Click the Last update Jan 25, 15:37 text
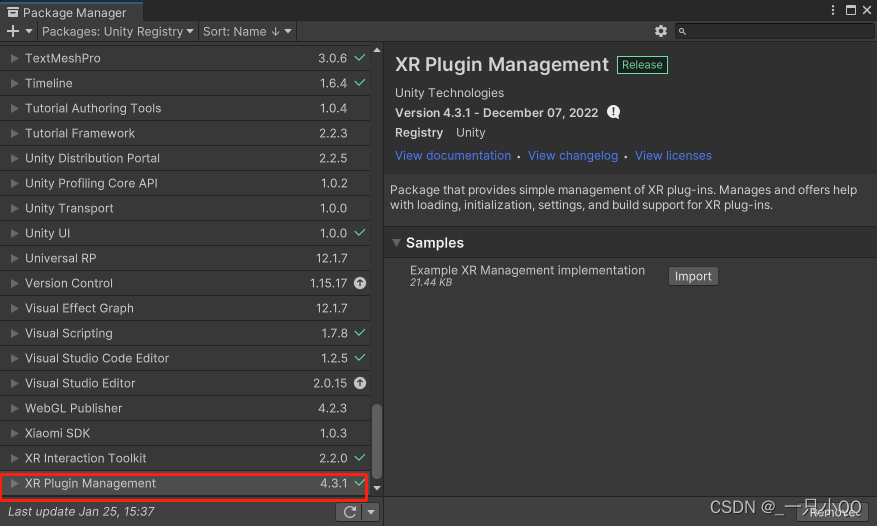Viewport: 877px width, 526px height. click(x=81, y=511)
